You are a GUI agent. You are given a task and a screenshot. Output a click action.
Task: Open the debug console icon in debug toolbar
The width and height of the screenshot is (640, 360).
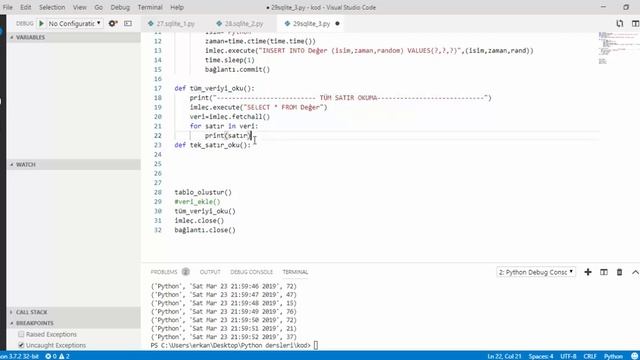pyautogui.click(x=128, y=24)
